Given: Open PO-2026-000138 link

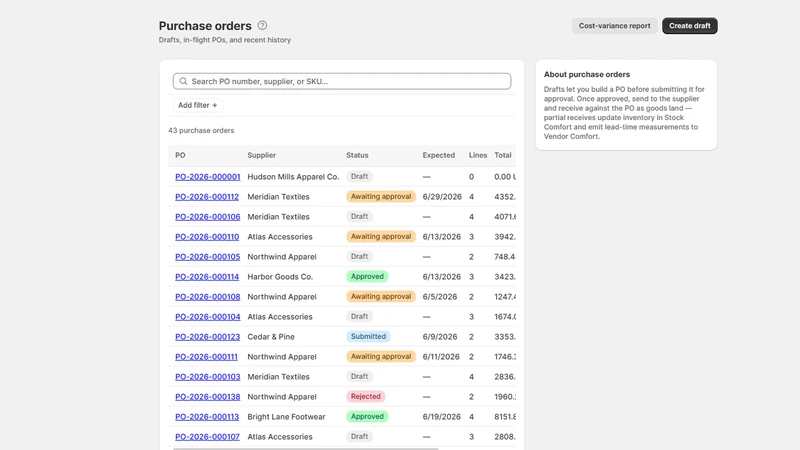Looking at the screenshot, I should pyautogui.click(x=208, y=396).
